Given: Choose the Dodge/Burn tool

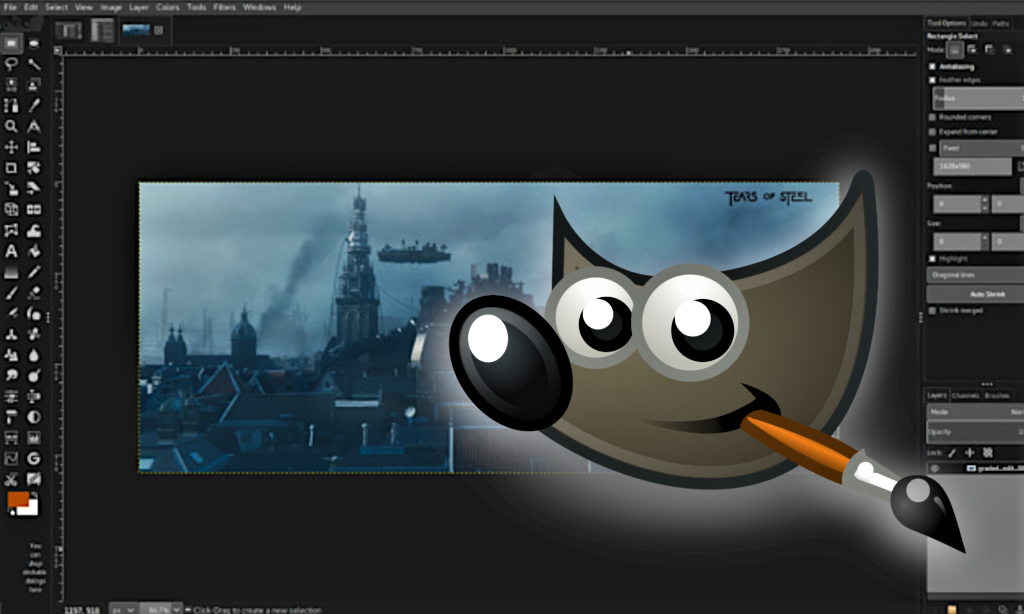Looking at the screenshot, I should pyautogui.click(x=34, y=376).
